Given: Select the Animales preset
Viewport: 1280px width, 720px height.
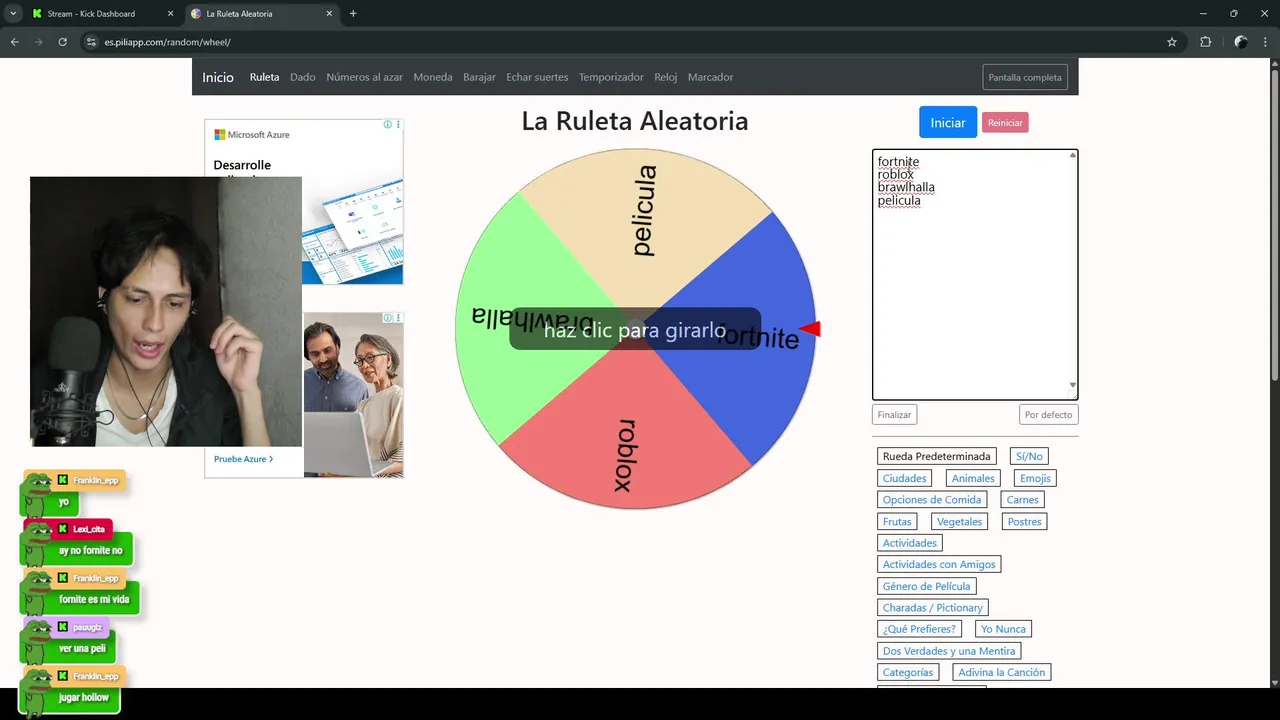Looking at the screenshot, I should (973, 478).
